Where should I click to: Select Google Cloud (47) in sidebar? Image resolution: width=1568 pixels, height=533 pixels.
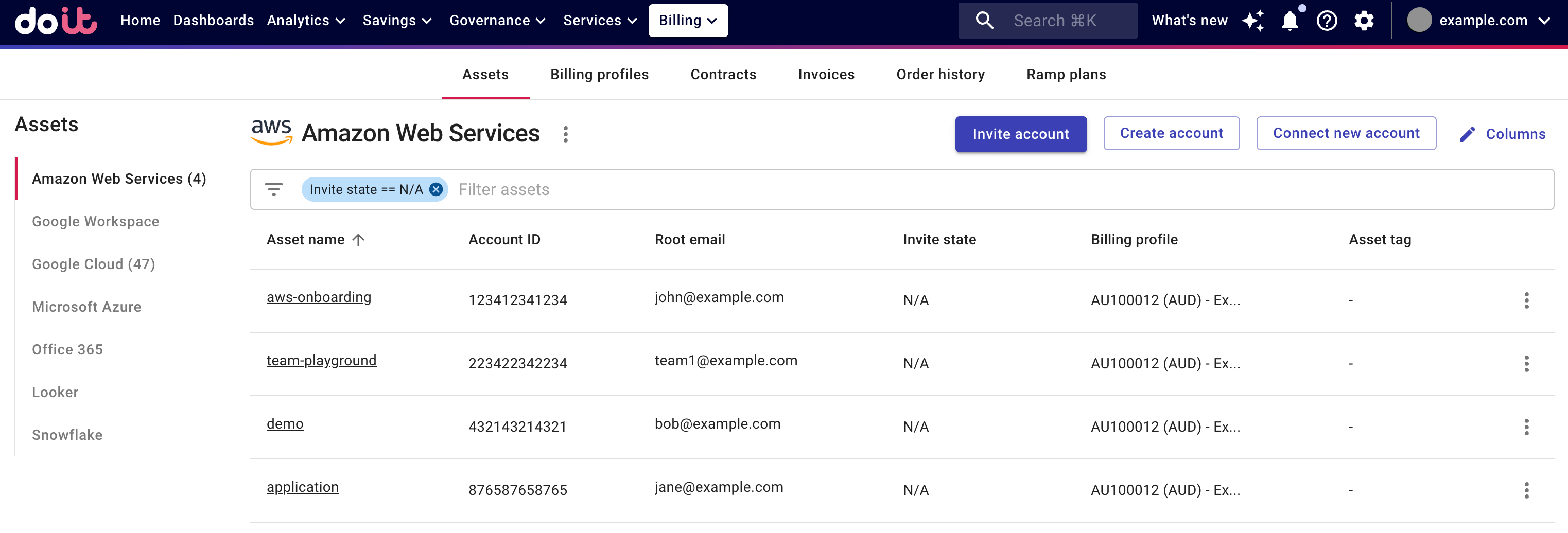pos(93,264)
